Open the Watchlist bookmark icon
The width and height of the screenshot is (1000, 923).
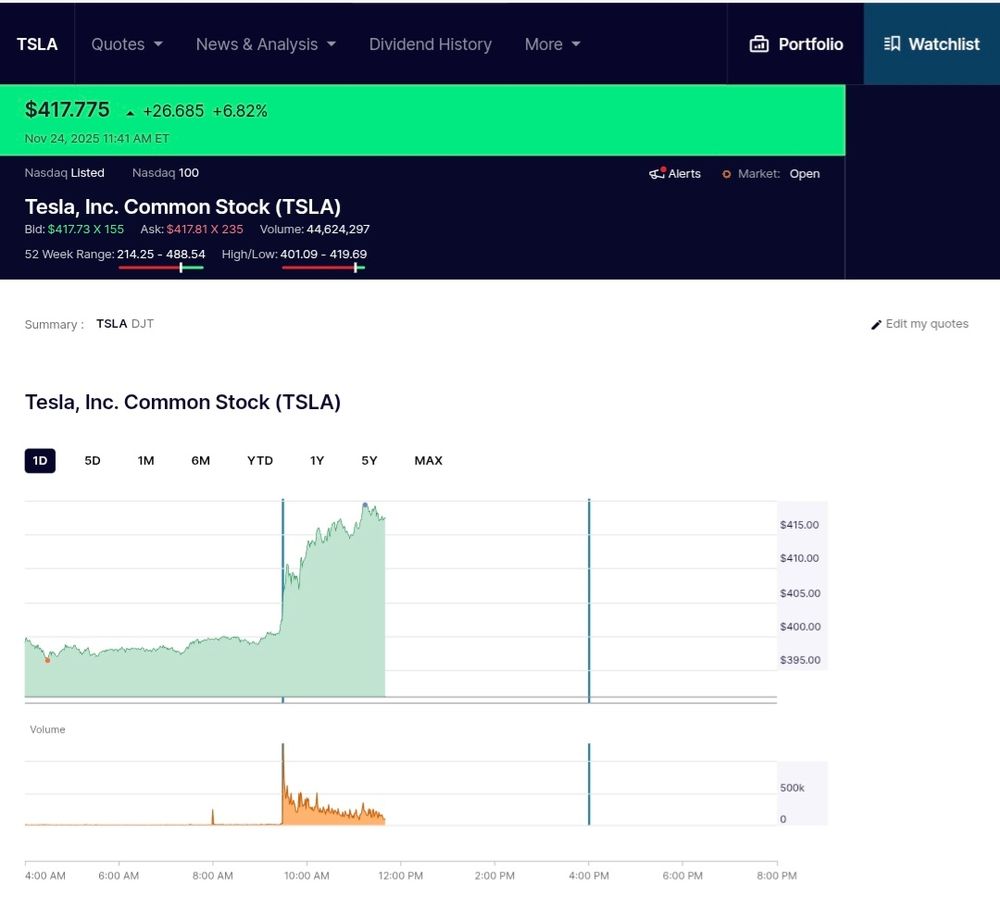pyautogui.click(x=892, y=43)
